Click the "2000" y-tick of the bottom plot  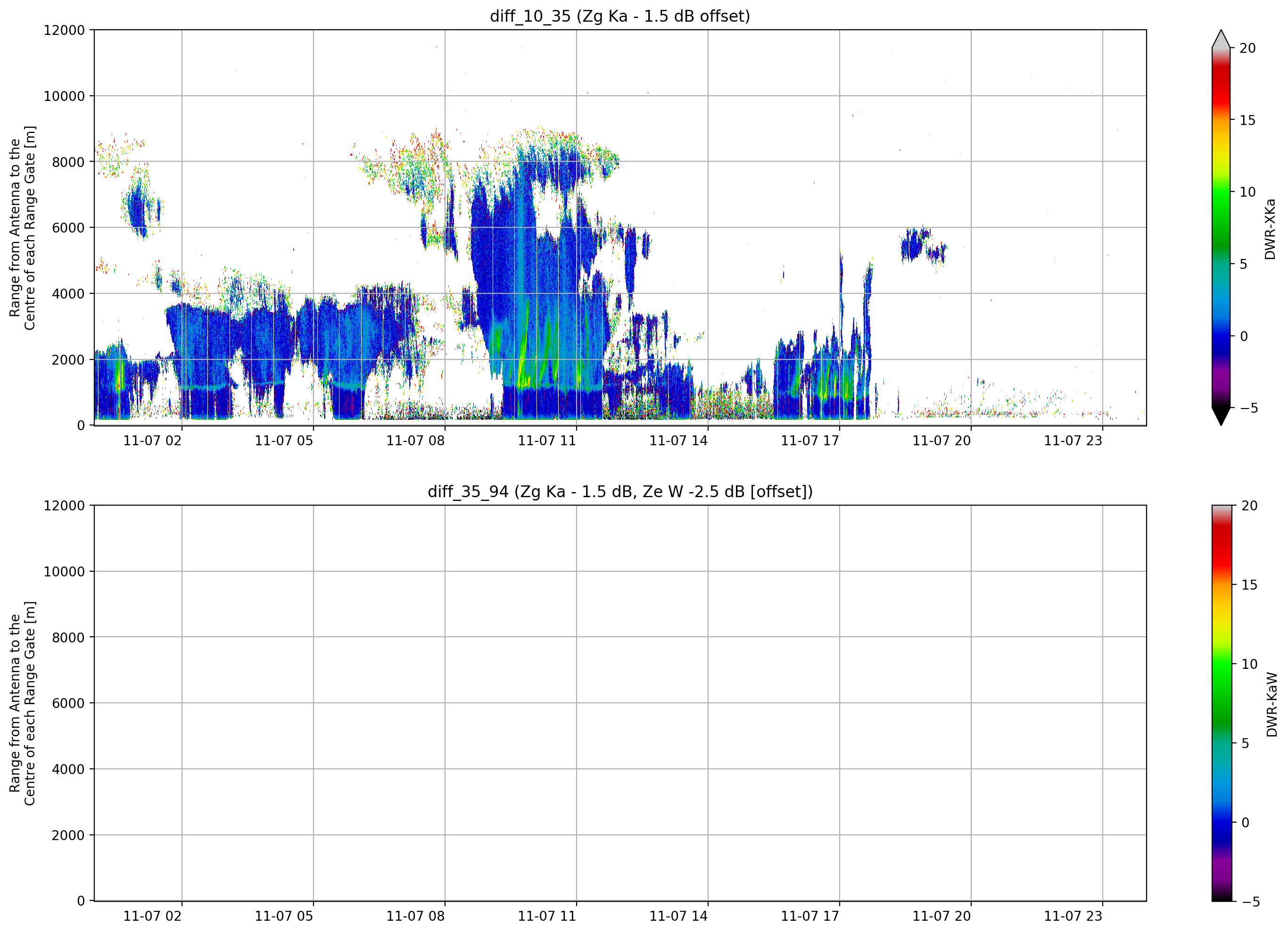tap(68, 835)
